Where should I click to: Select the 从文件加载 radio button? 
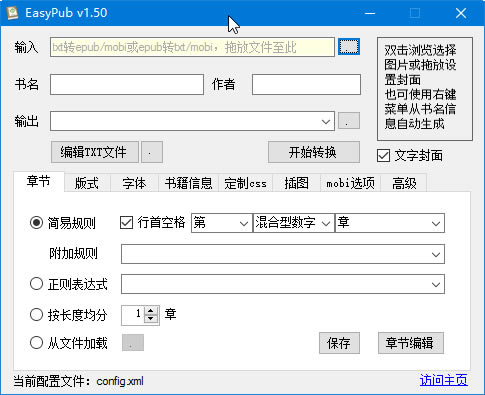[36, 343]
